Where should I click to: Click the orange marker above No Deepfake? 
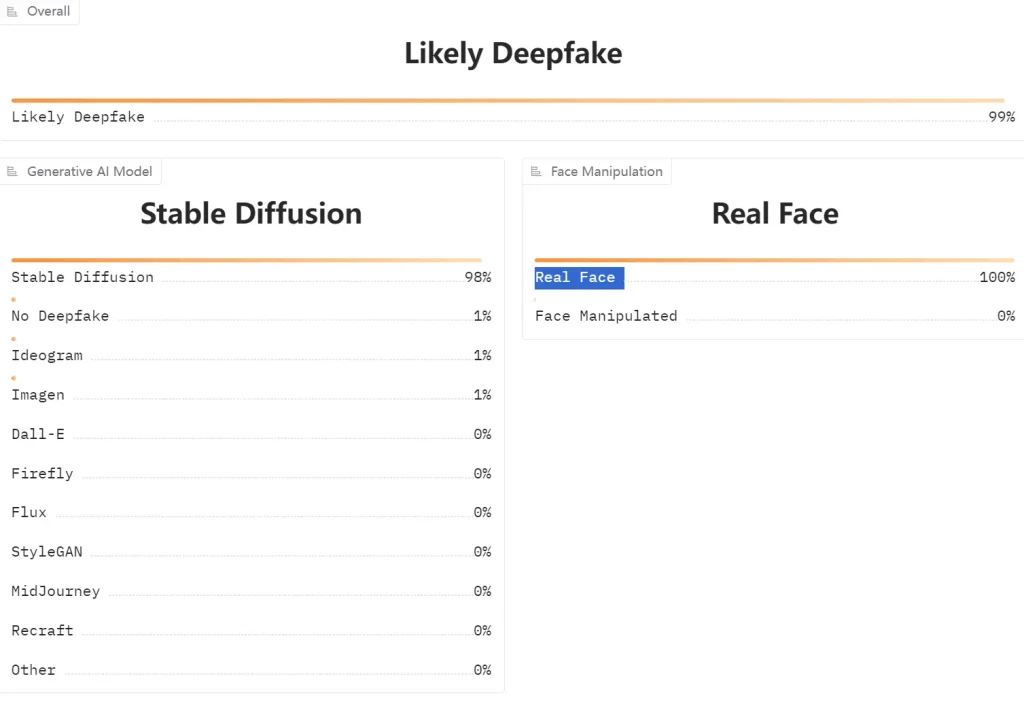click(x=14, y=299)
